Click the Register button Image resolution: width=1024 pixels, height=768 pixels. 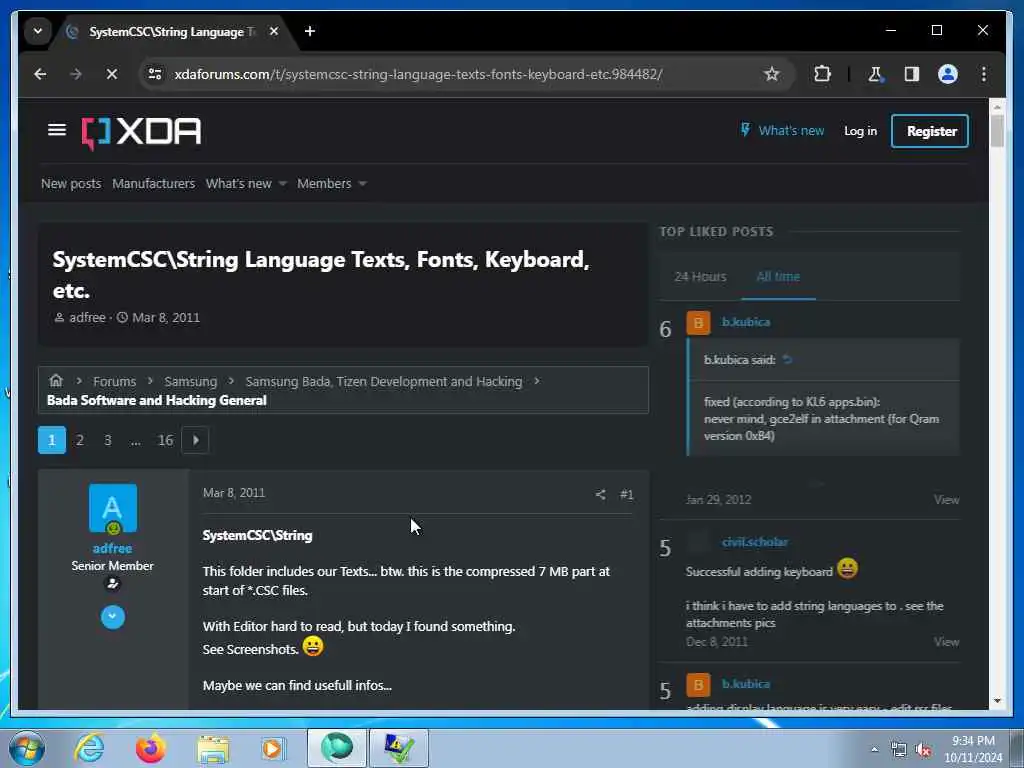930,131
